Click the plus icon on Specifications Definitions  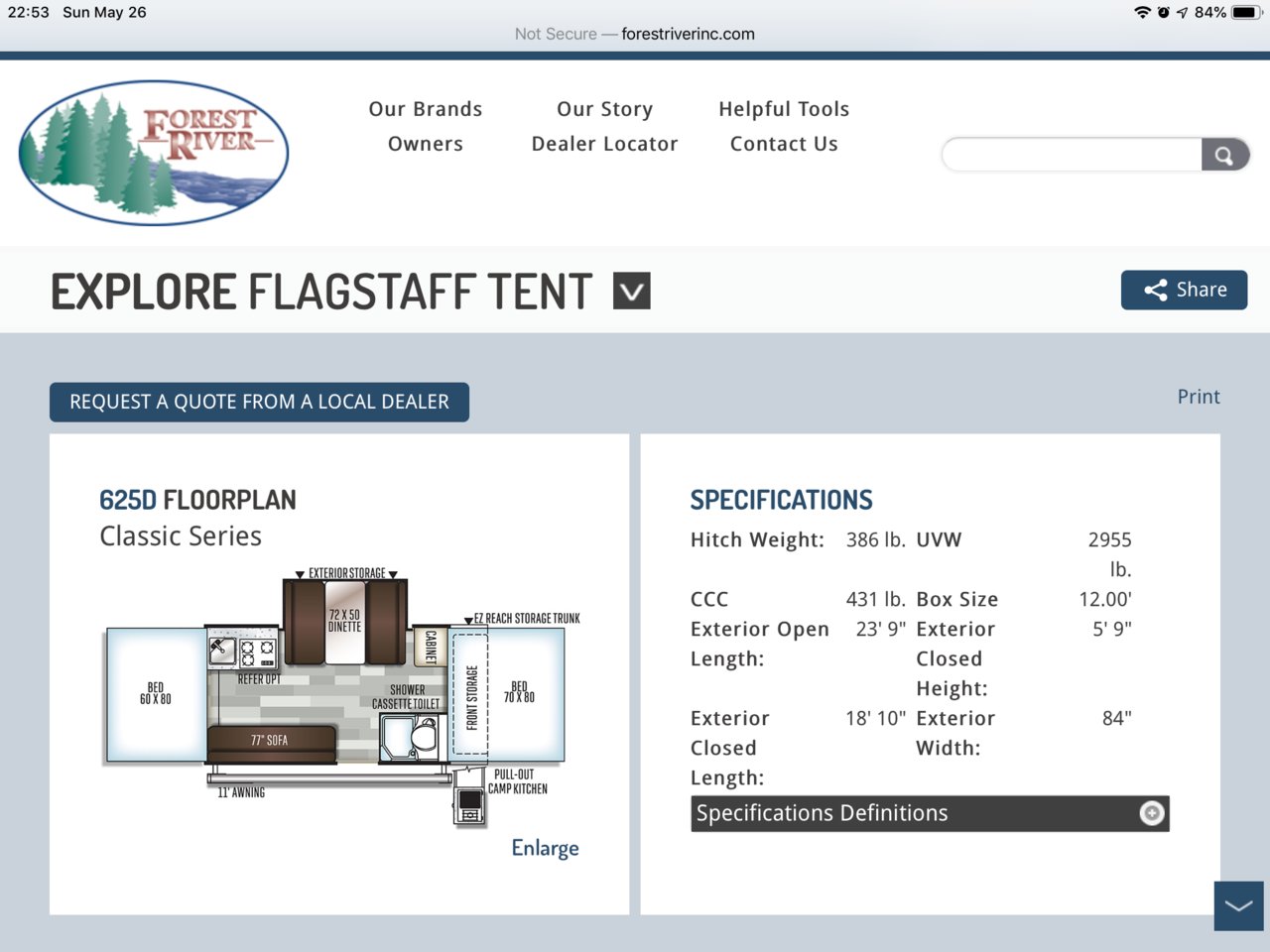[1152, 813]
